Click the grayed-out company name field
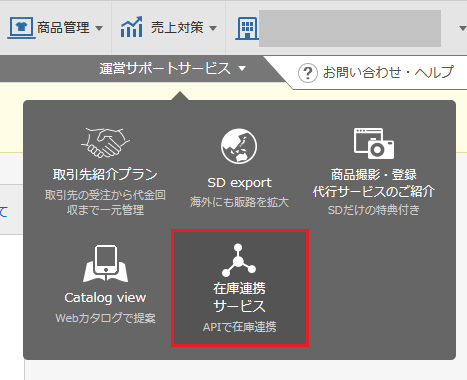Screen dimensions: 467x380 [350, 28]
